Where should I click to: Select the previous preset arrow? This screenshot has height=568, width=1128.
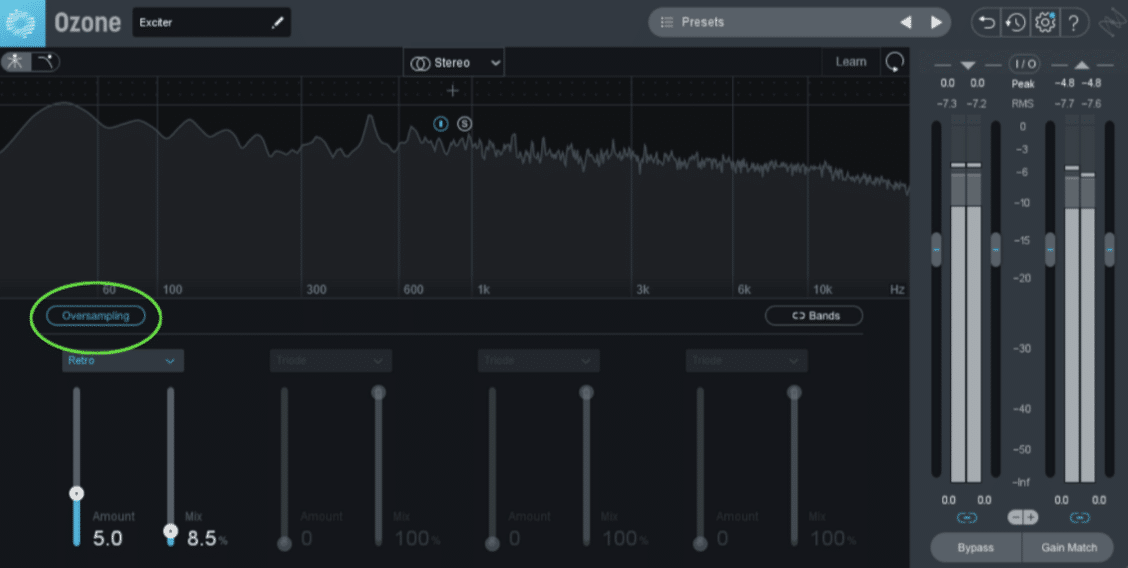pos(906,22)
